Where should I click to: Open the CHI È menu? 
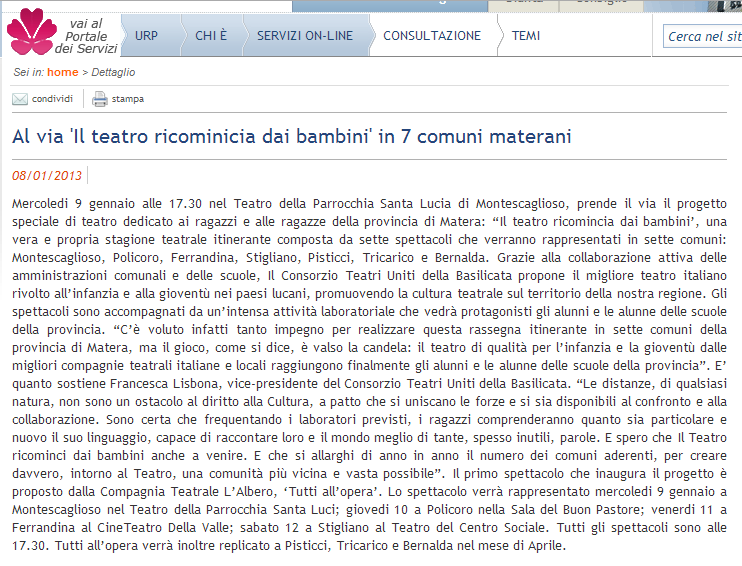coord(211,35)
